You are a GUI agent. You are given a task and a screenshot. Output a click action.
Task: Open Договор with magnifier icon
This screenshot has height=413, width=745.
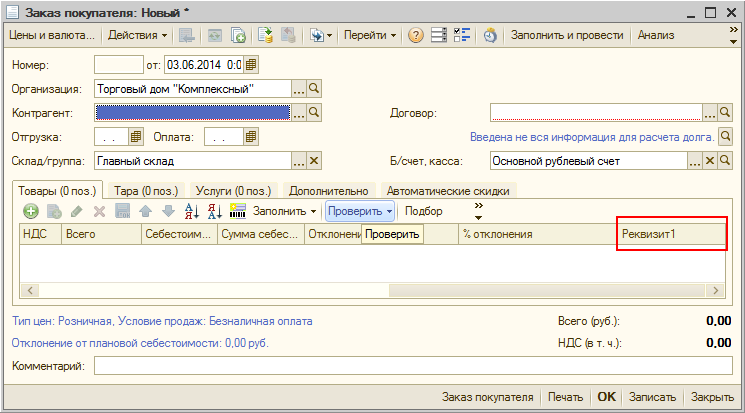(725, 113)
